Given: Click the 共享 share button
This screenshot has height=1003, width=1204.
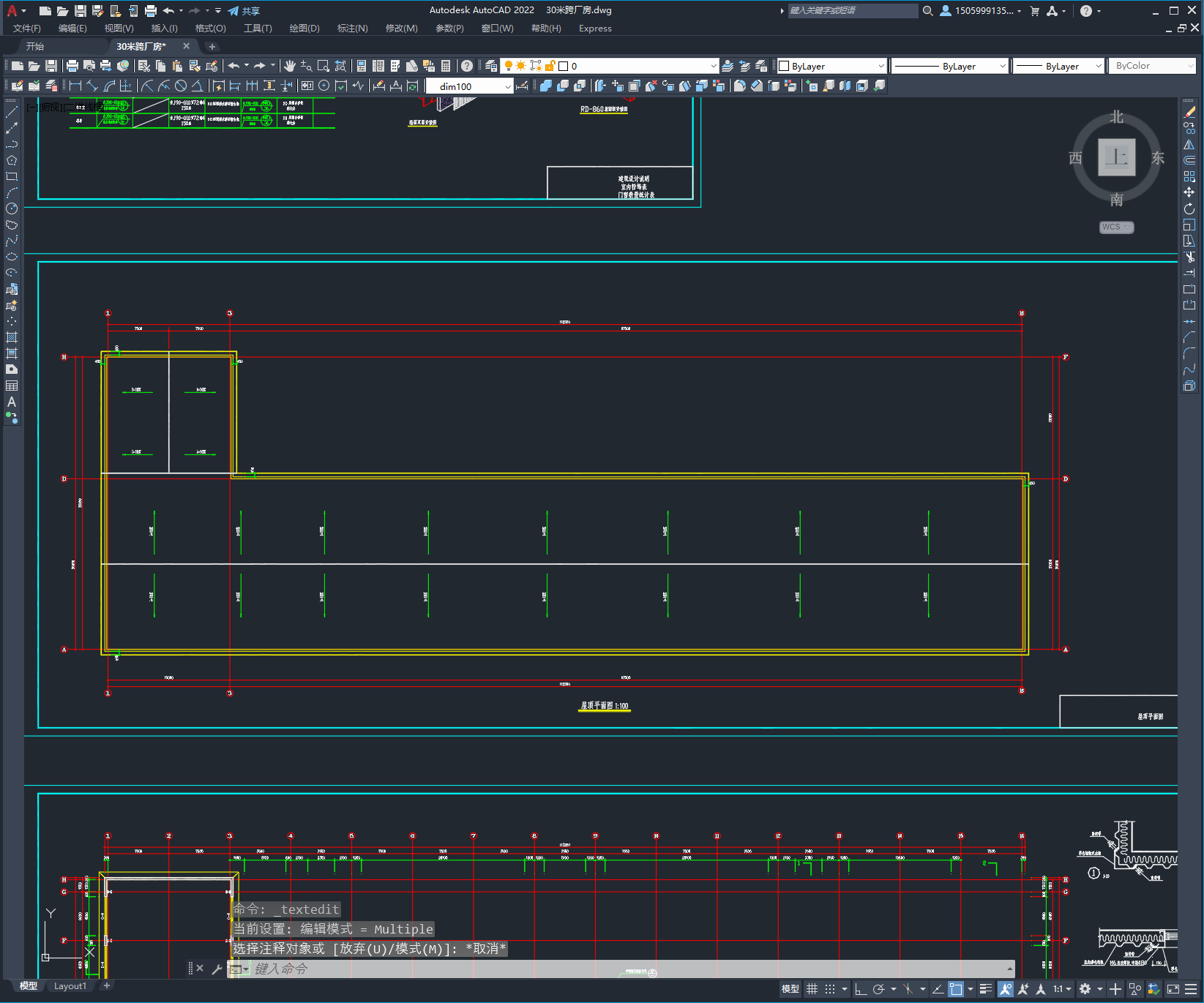Looking at the screenshot, I should (x=244, y=11).
